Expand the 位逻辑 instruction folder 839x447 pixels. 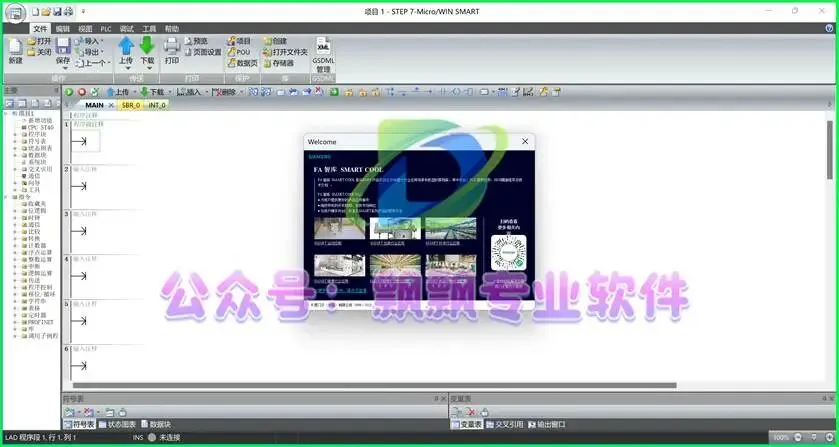[x=15, y=211]
